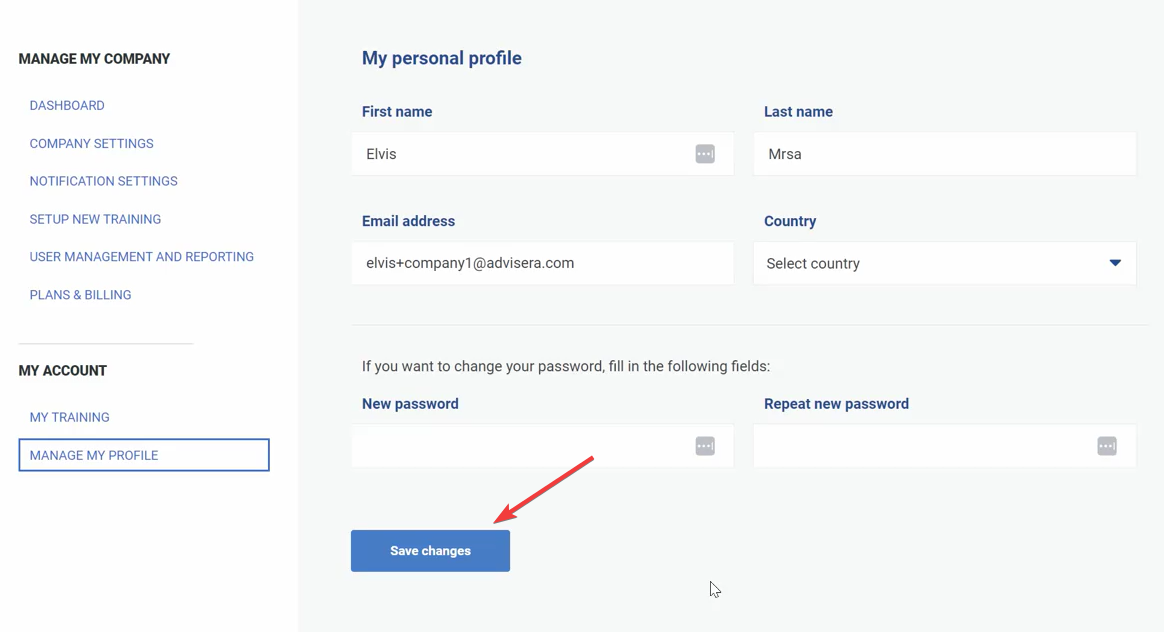
Task: Expand the Country dropdown arrow
Action: point(1115,263)
